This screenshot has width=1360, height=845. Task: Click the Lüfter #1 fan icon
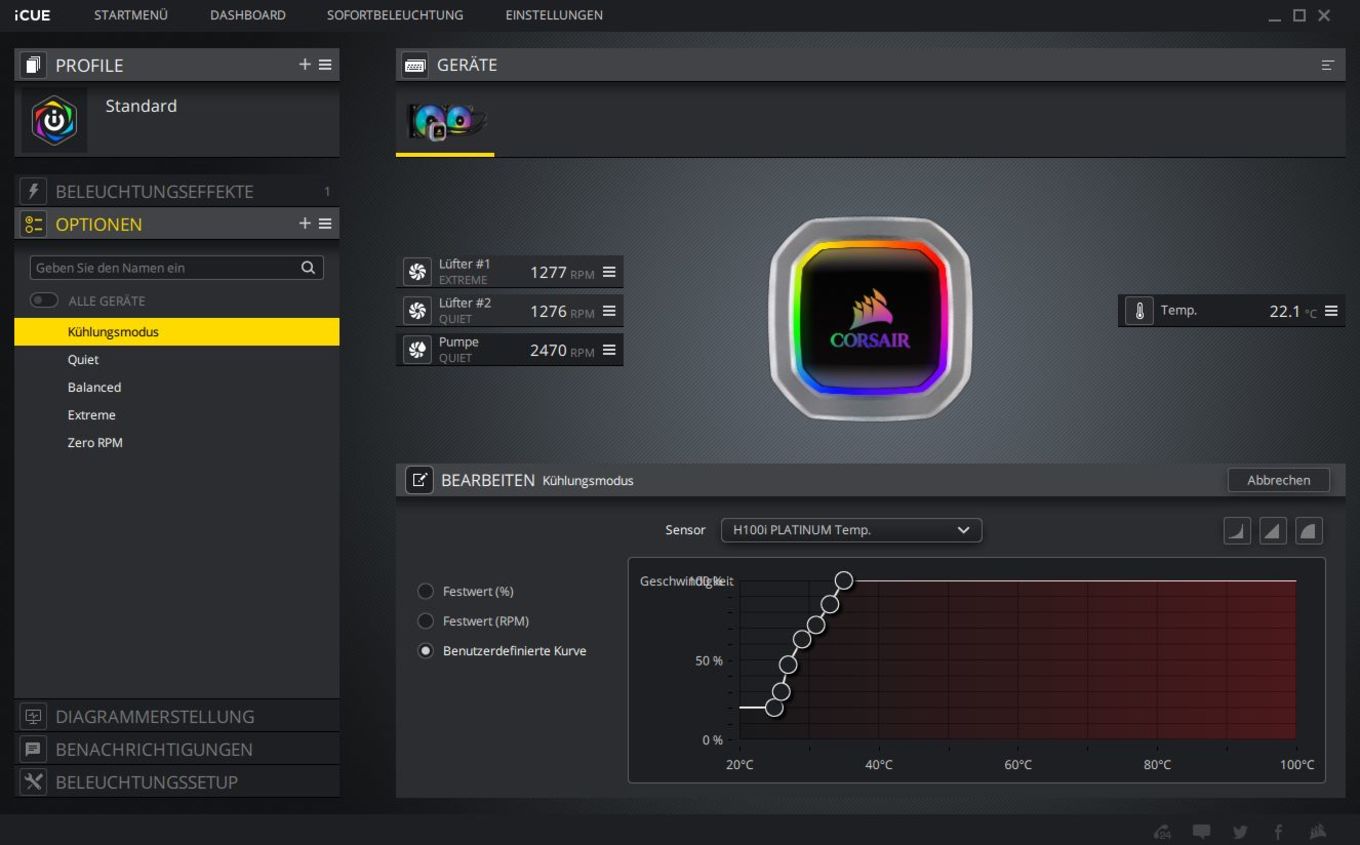417,272
